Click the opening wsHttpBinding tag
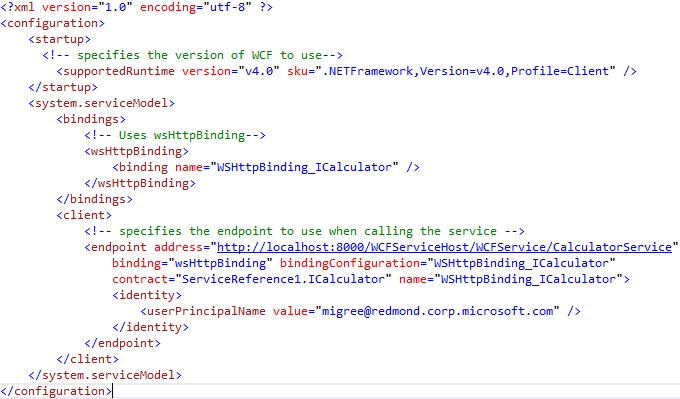 (137, 151)
